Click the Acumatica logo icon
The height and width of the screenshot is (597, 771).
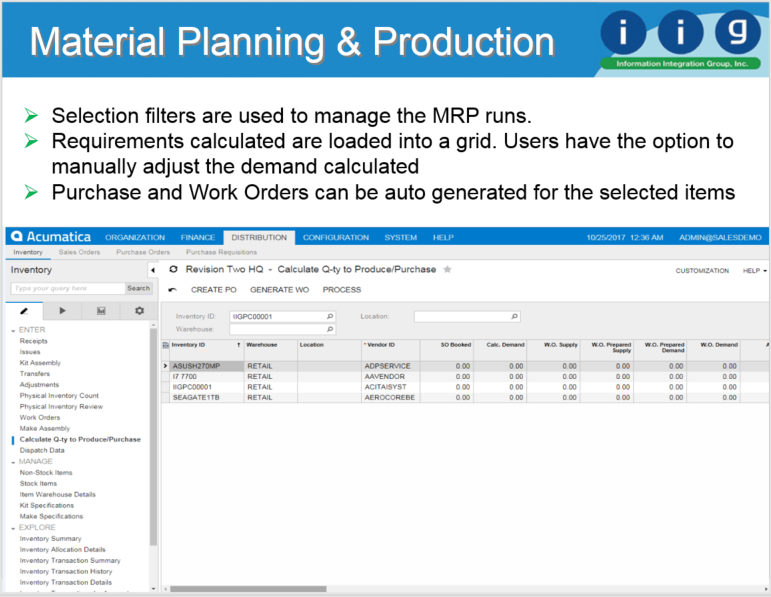point(17,237)
